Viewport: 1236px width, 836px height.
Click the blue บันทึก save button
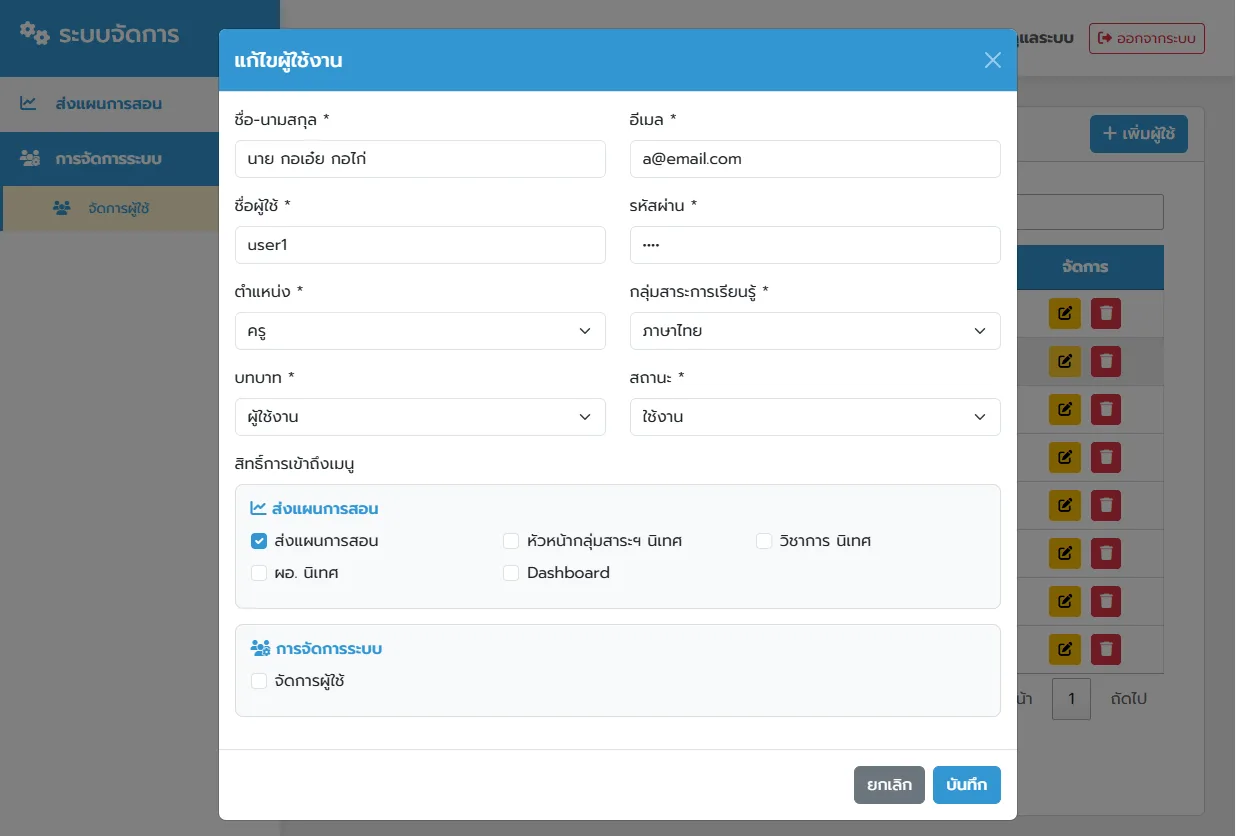(967, 785)
